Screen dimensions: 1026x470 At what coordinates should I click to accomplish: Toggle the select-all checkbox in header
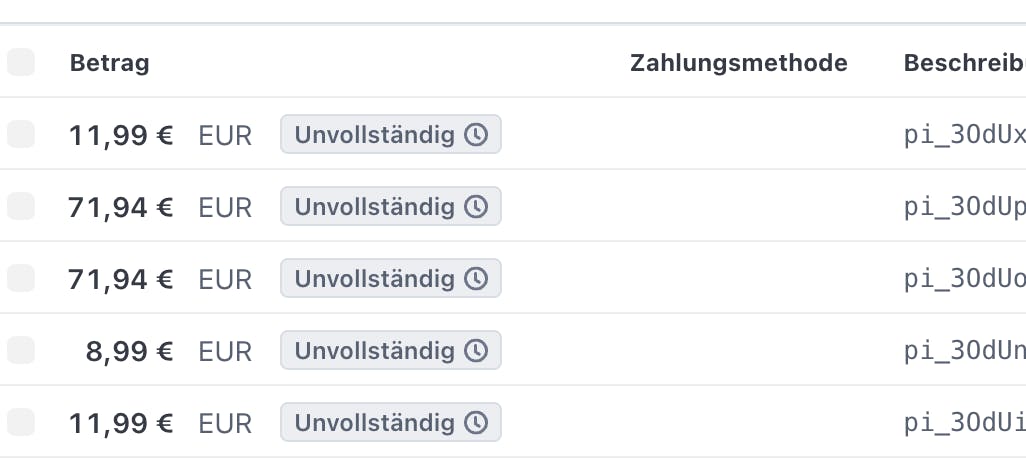tap(21, 63)
